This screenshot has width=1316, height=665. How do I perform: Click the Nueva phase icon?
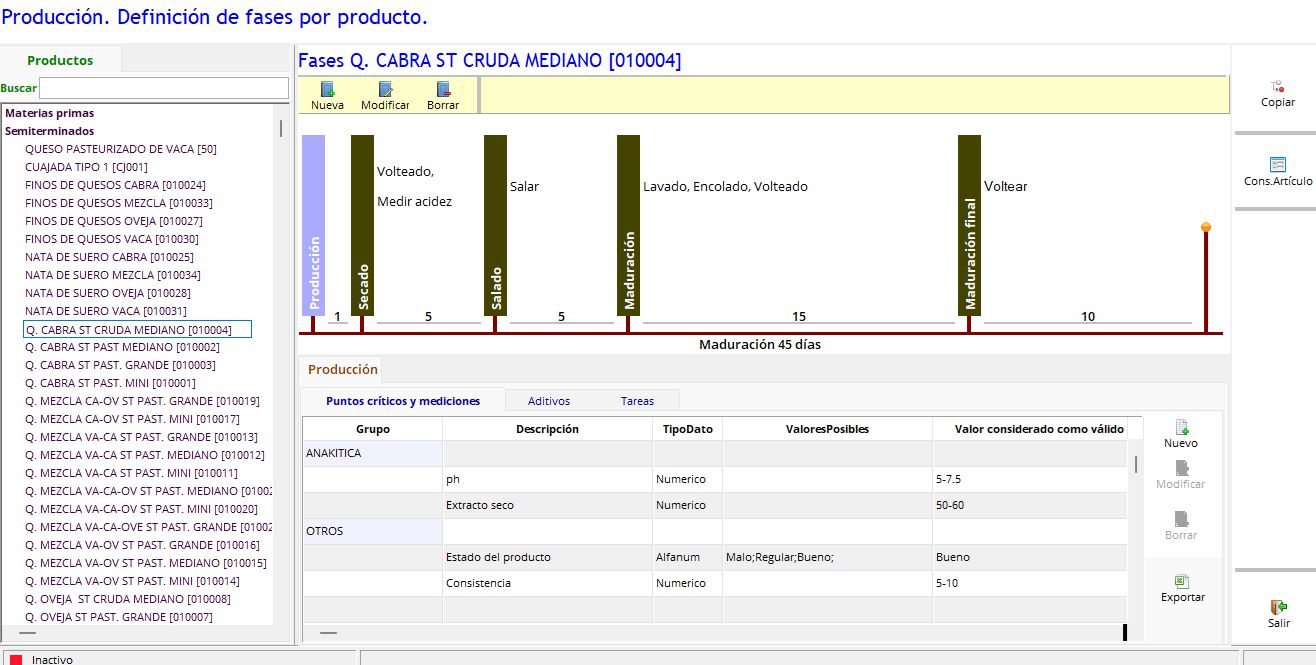click(x=327, y=90)
